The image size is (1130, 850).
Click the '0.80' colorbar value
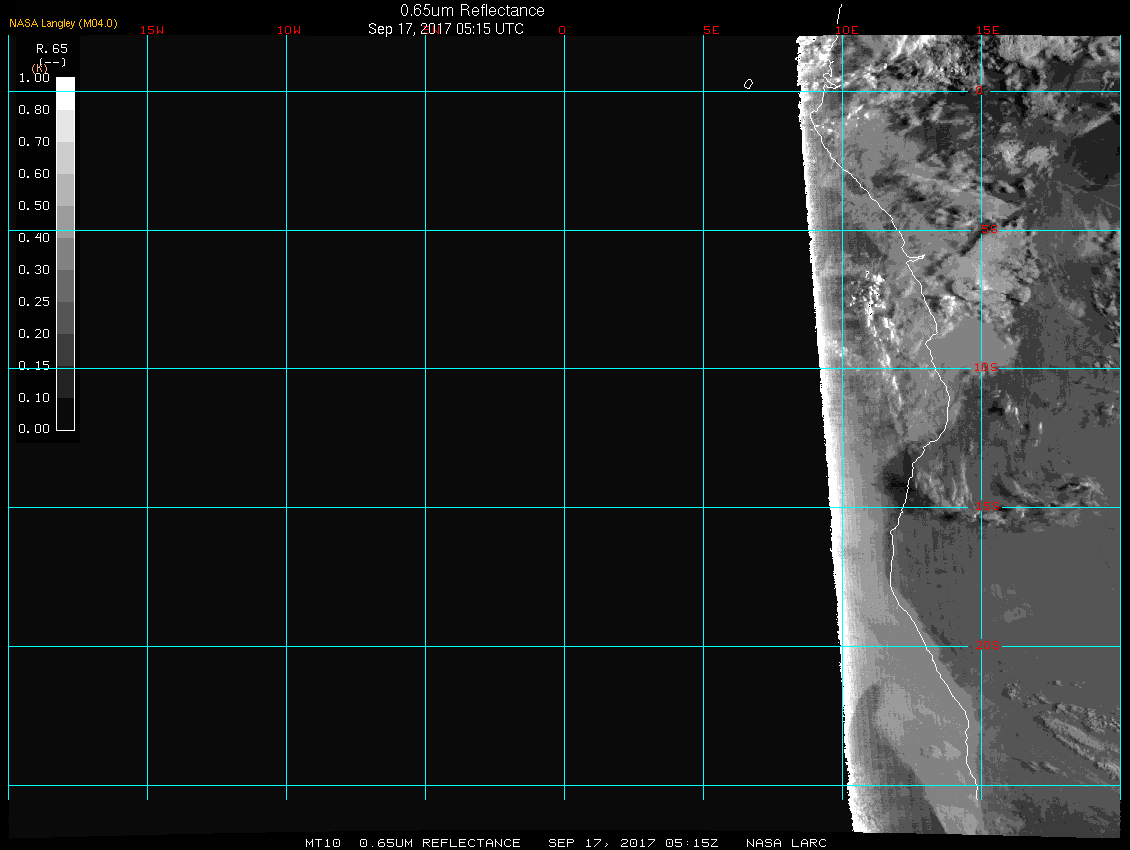[x=34, y=110]
